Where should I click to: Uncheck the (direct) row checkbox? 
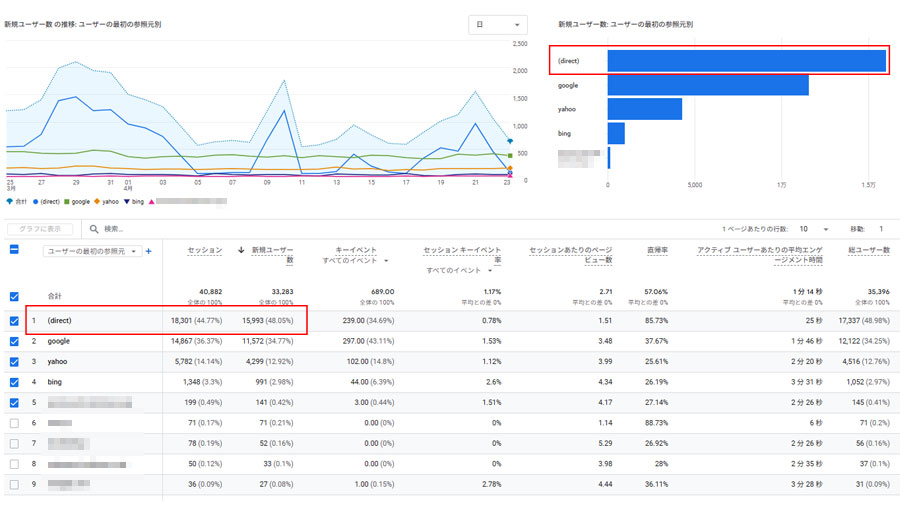14,321
